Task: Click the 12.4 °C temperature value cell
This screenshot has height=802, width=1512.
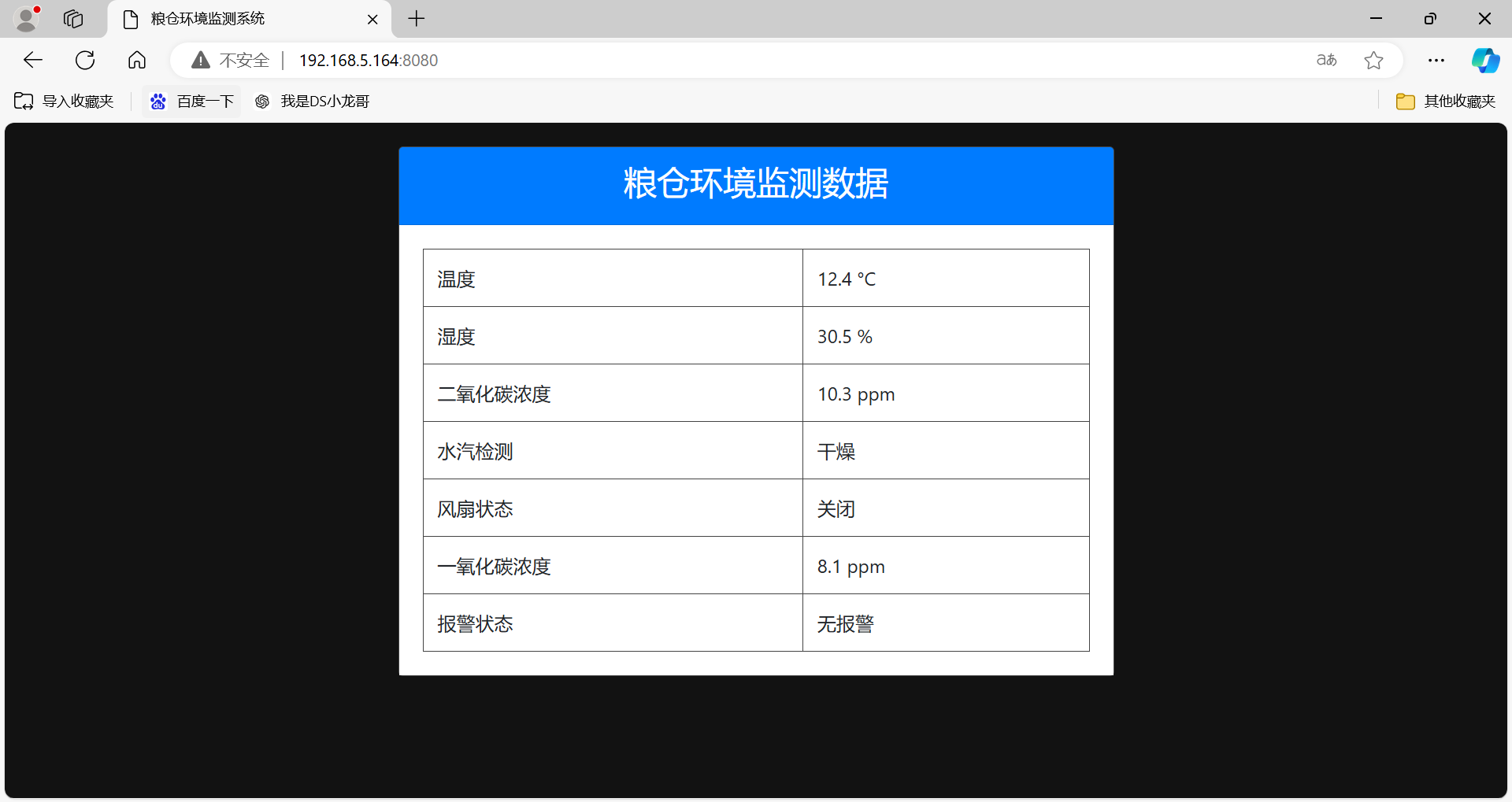Action: coord(945,279)
